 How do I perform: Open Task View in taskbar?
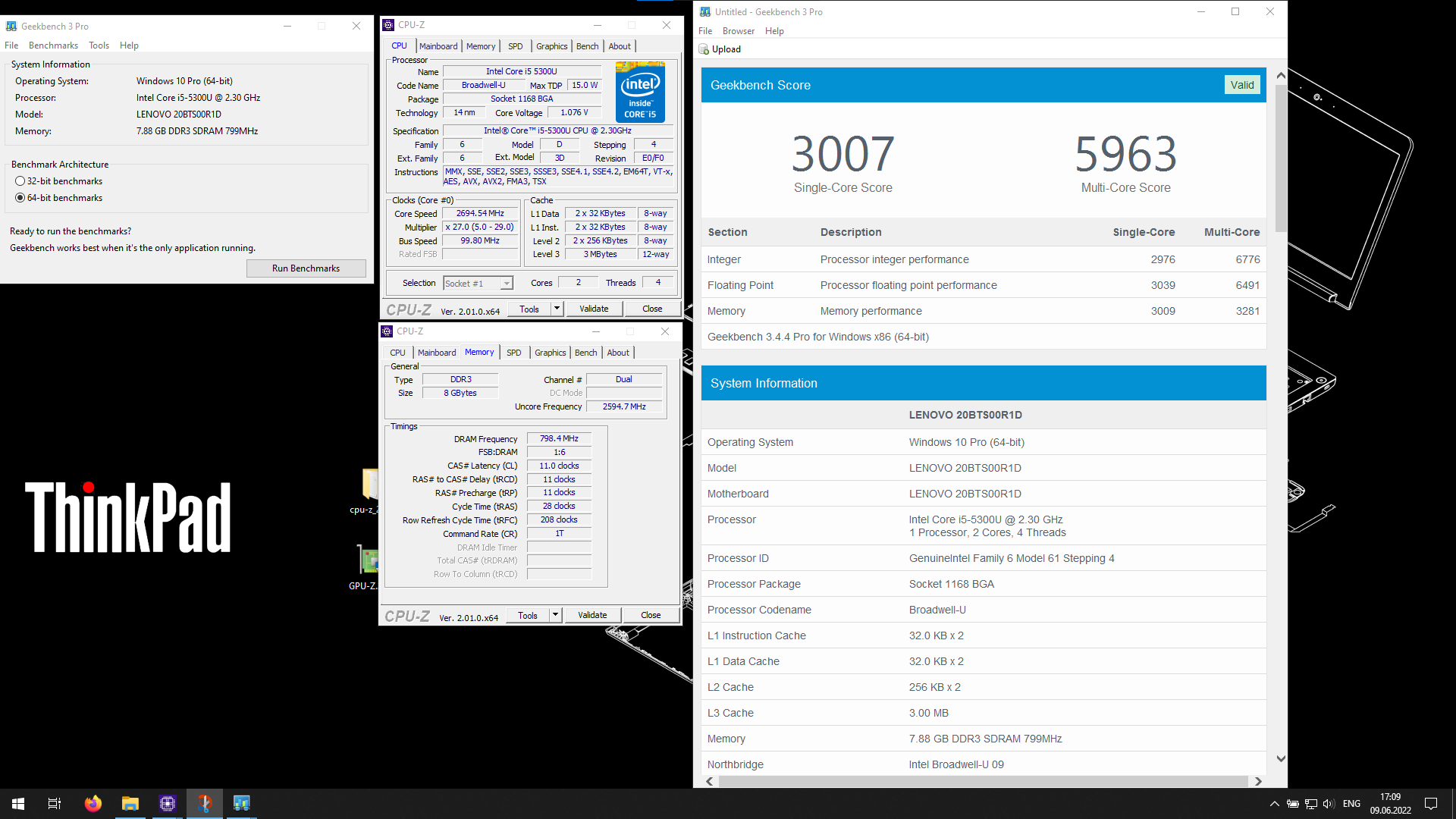tap(55, 803)
